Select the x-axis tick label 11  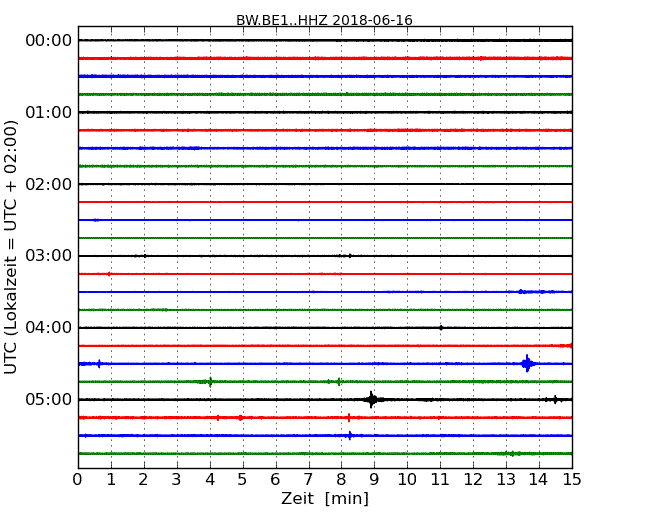coord(440,480)
